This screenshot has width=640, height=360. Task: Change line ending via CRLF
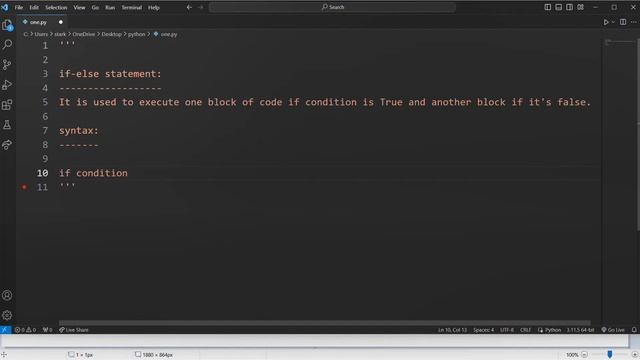[x=525, y=330]
